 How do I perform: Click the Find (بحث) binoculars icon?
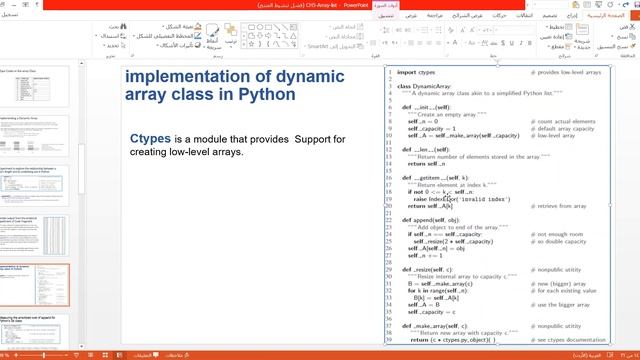123,27
